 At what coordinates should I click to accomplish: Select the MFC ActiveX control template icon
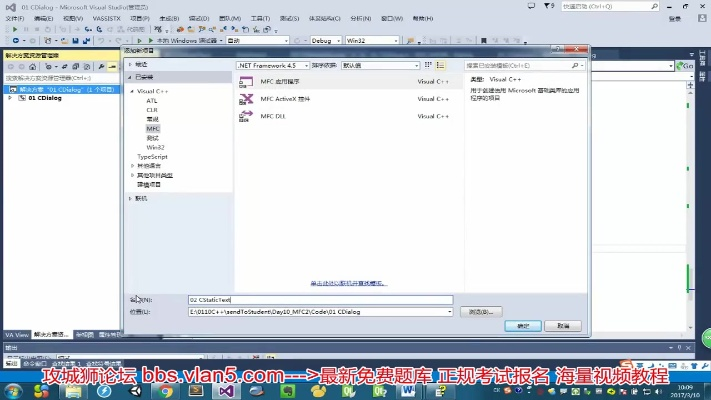click(x=246, y=99)
